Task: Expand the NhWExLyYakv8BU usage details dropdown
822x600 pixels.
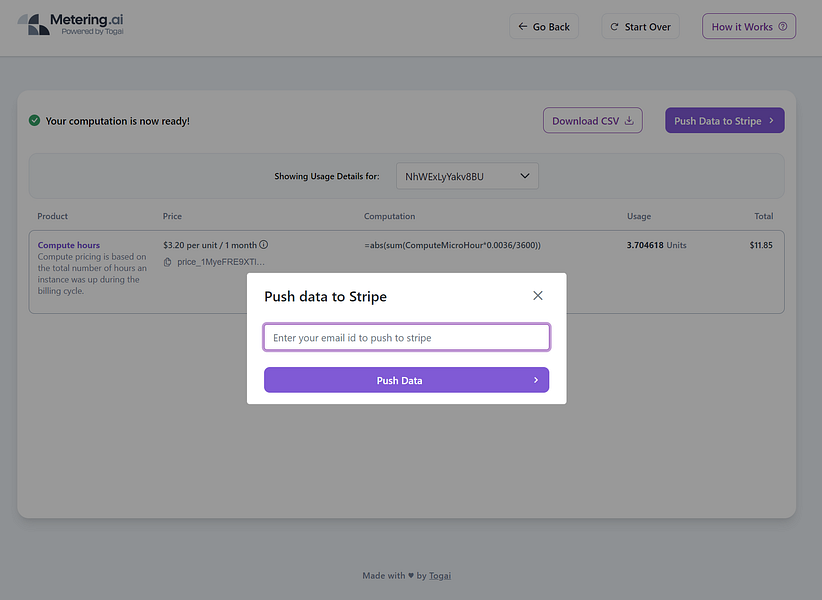Action: pos(467,177)
